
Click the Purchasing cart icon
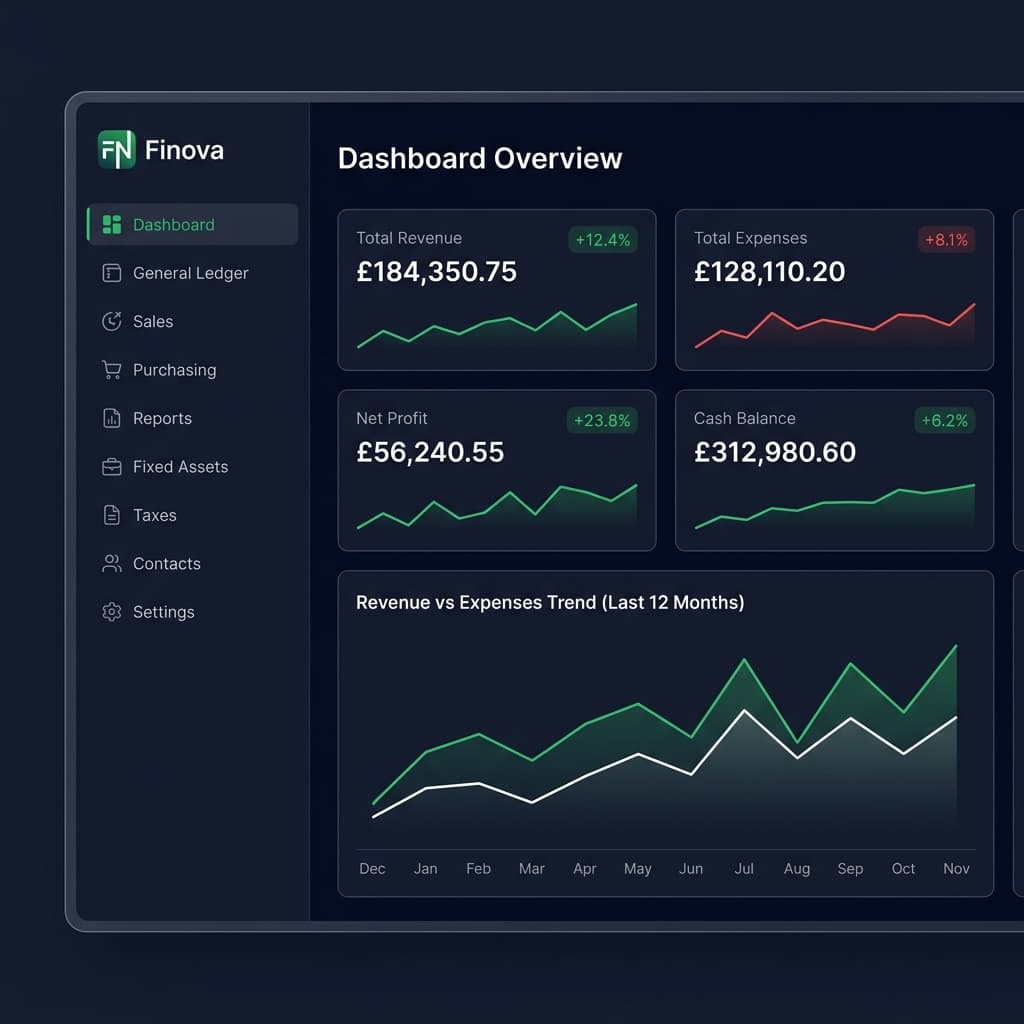(112, 370)
